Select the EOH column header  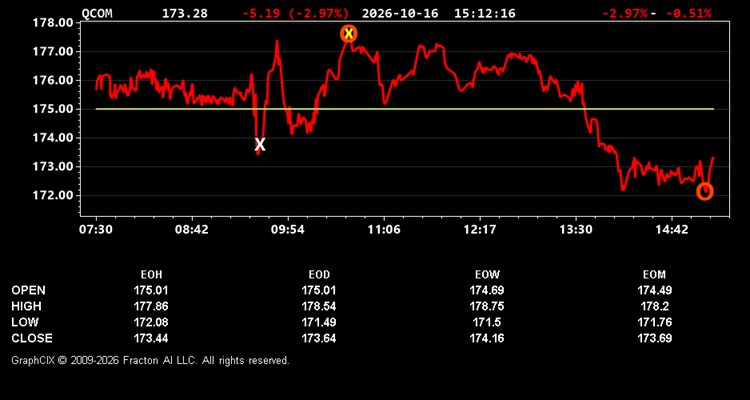151,275
